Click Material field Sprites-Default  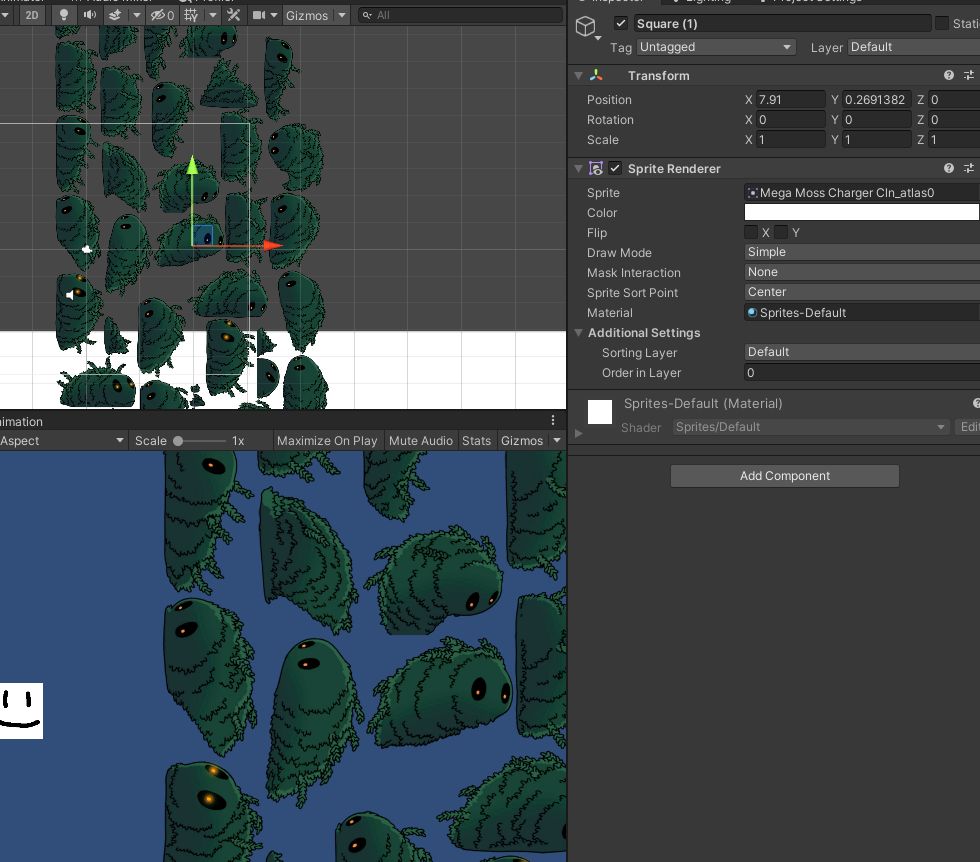point(862,313)
